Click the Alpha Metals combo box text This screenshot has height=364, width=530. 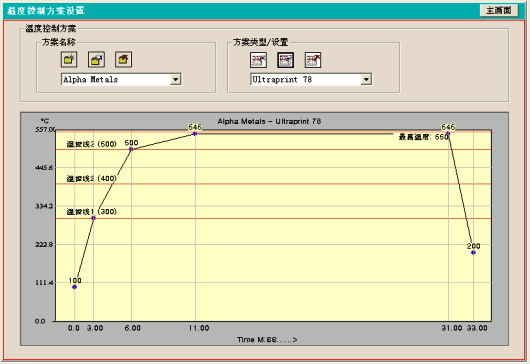click(x=91, y=79)
